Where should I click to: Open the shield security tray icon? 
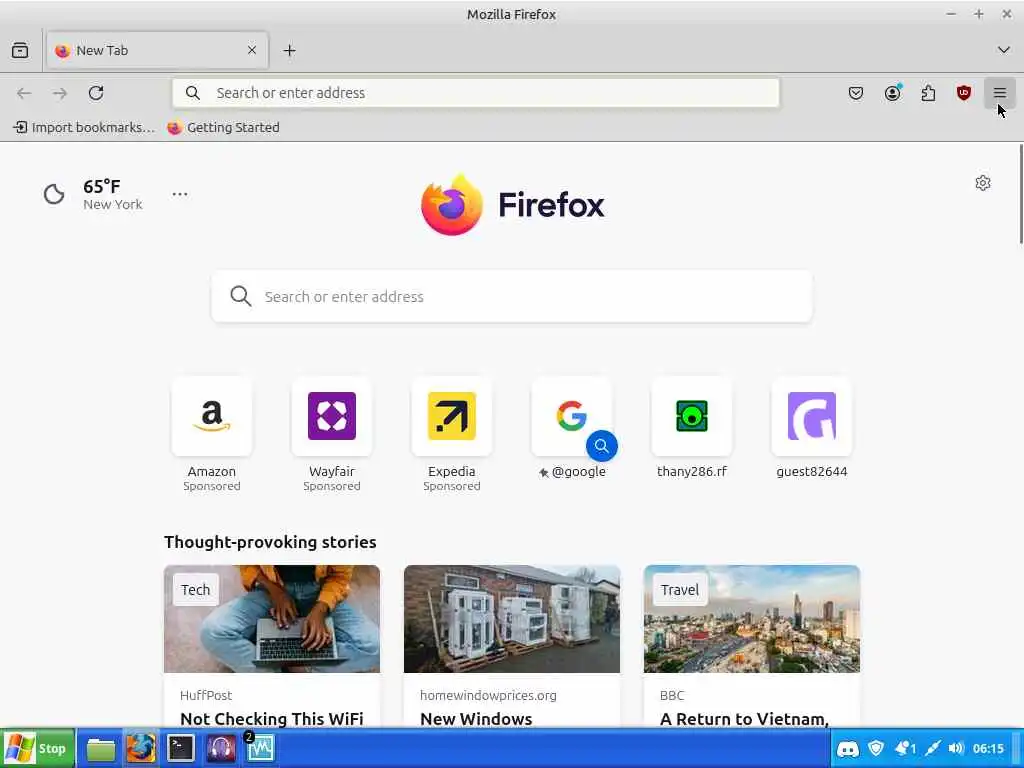pyautogui.click(x=876, y=748)
